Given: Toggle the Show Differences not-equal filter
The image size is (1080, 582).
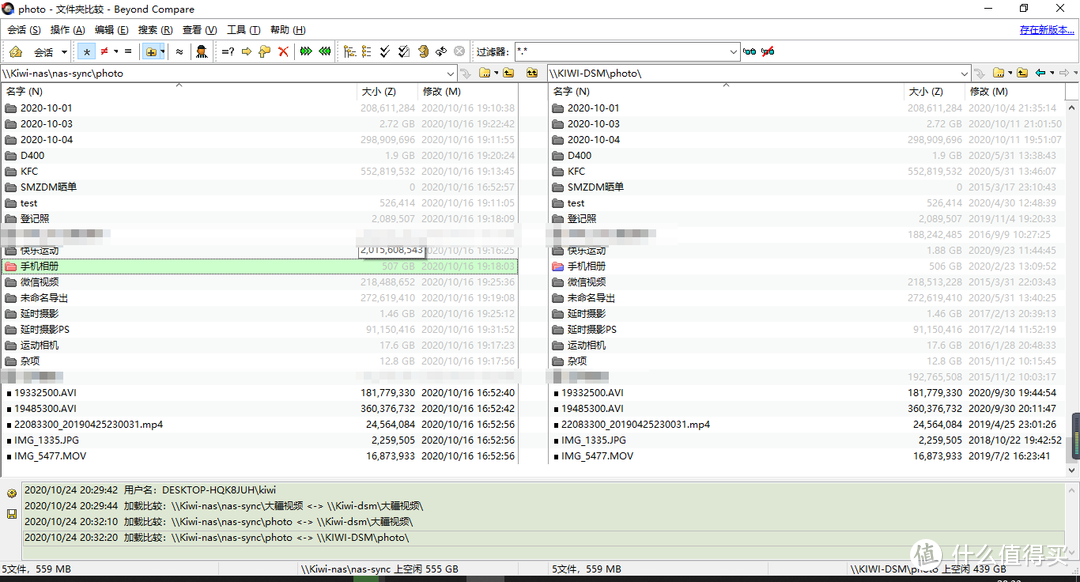Looking at the screenshot, I should coord(104,52).
